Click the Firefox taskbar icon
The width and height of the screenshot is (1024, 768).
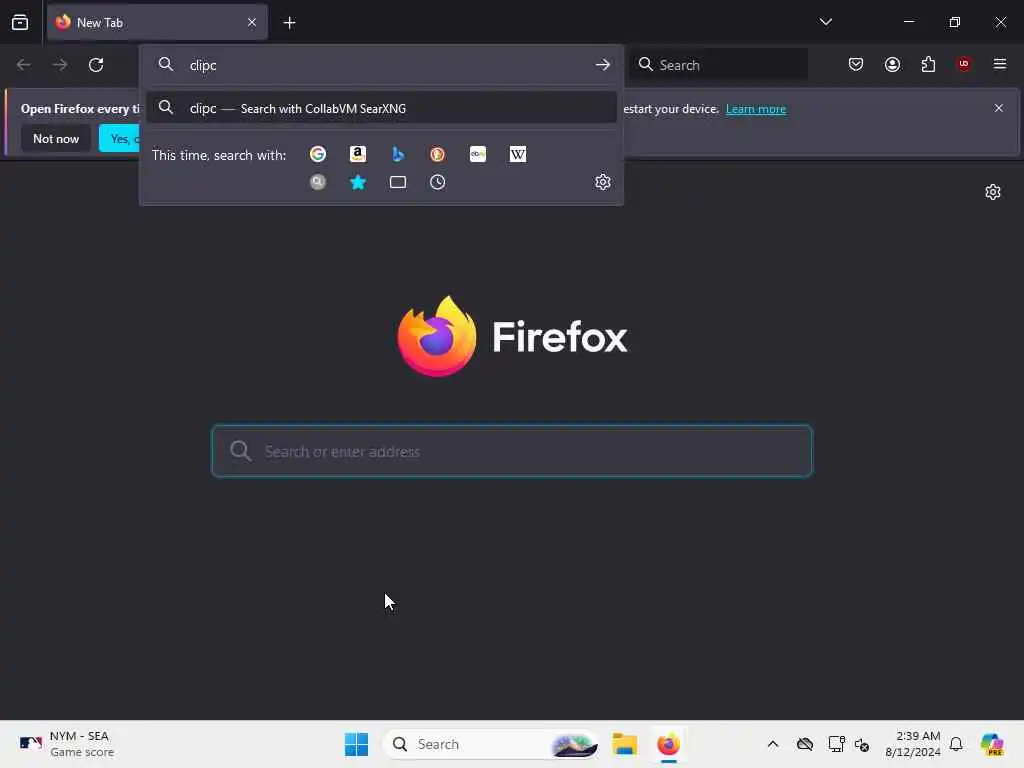[668, 744]
